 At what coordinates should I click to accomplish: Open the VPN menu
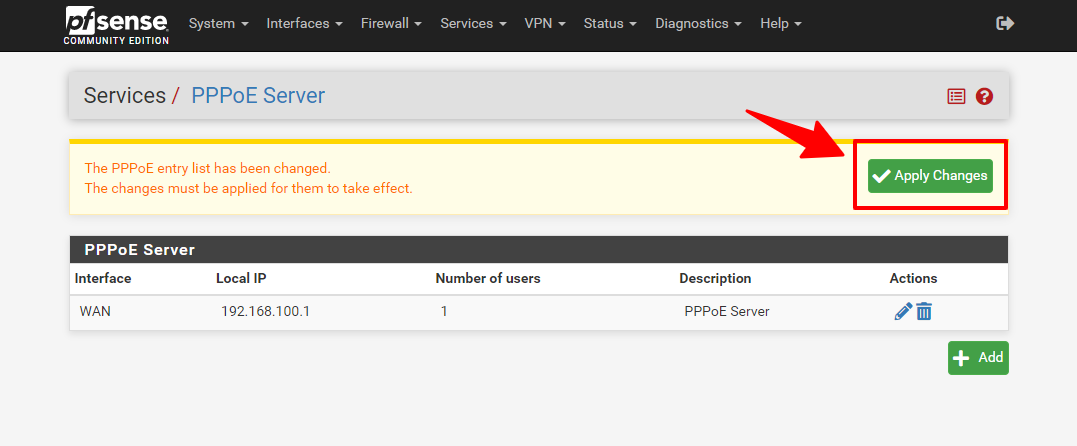click(x=544, y=23)
